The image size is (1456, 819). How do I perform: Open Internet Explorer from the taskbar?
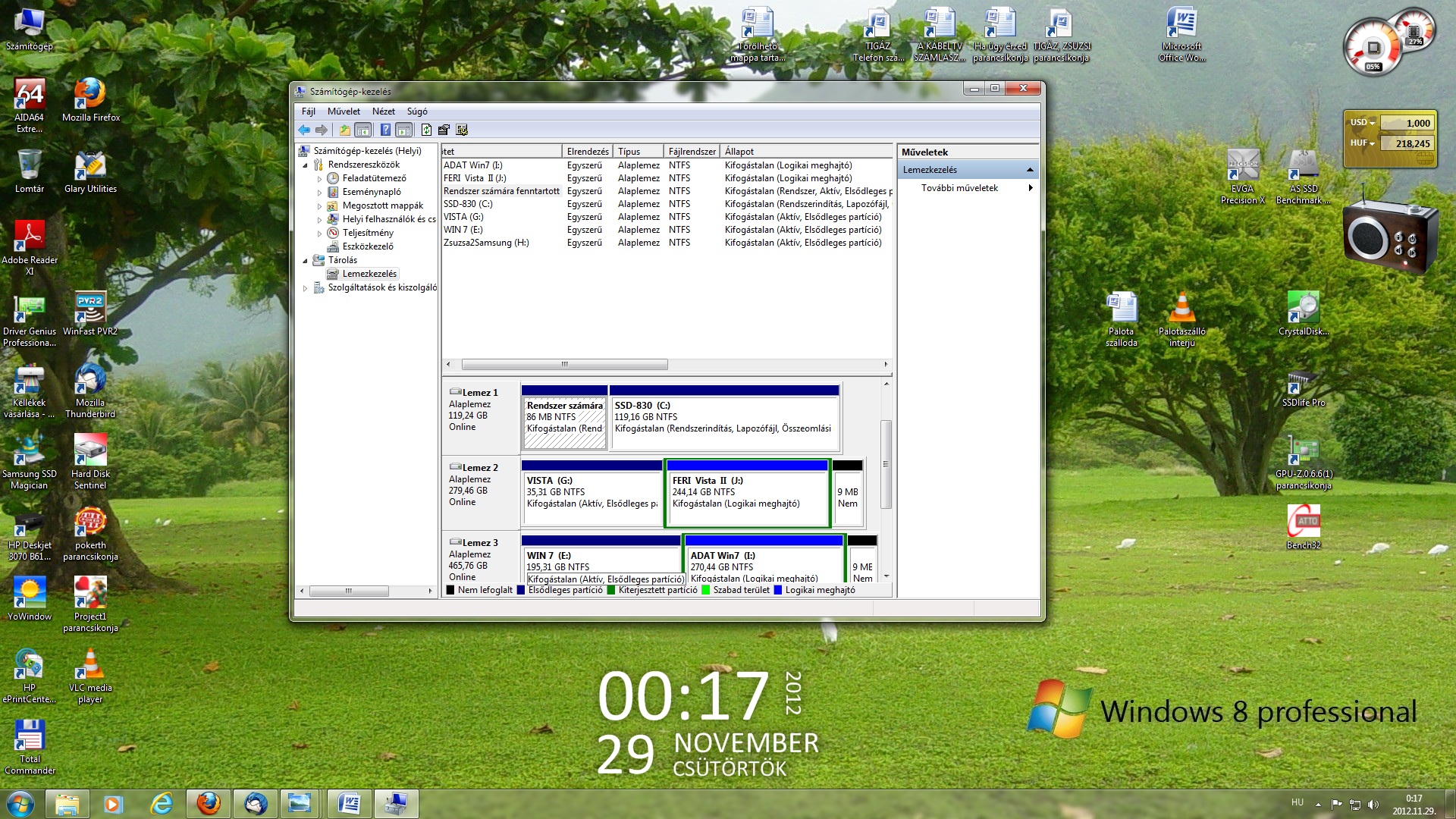pyautogui.click(x=162, y=804)
